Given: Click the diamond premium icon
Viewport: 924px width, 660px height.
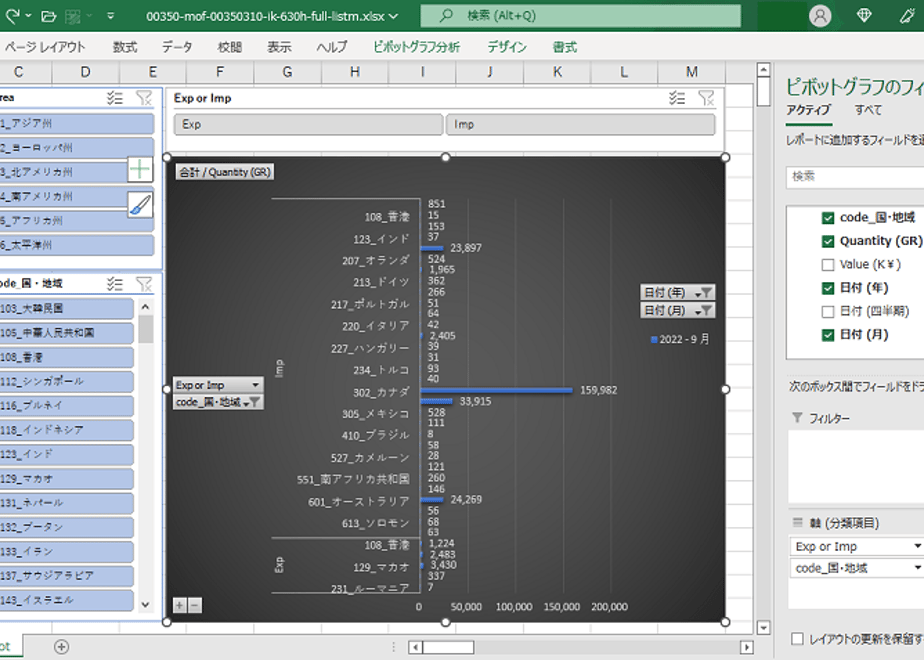Looking at the screenshot, I should tap(864, 16).
